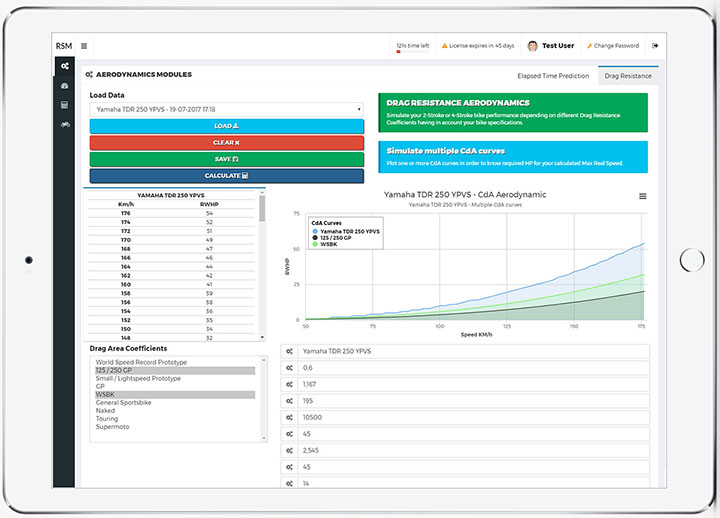Click the green Drag Resistance Aerodynamics banner
Viewport: 720px width, 518px height.
click(x=513, y=113)
